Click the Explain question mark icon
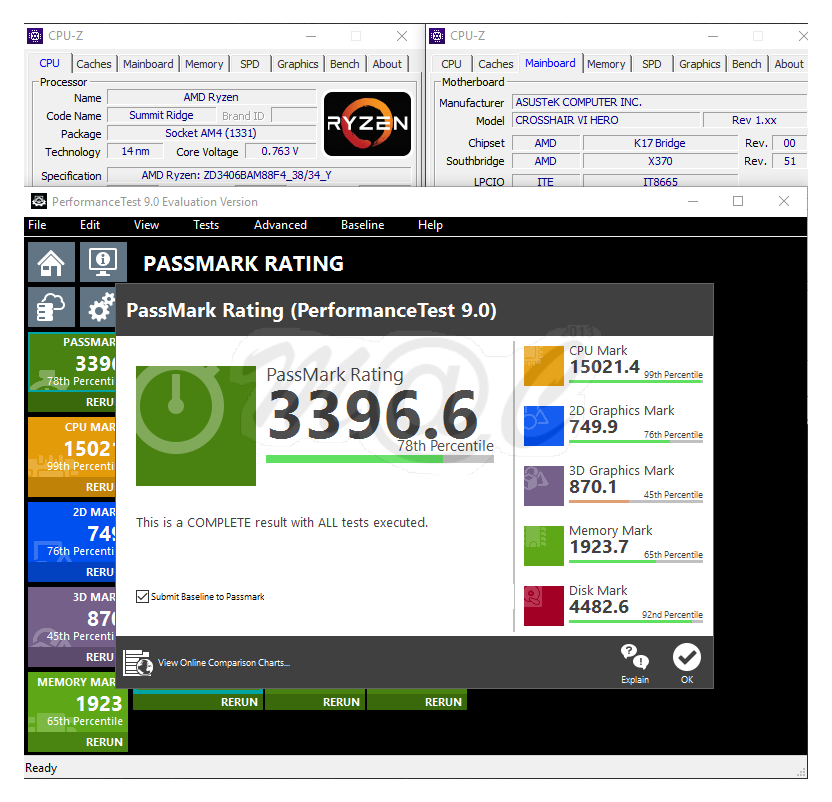The width and height of the screenshot is (832, 802). tap(635, 657)
